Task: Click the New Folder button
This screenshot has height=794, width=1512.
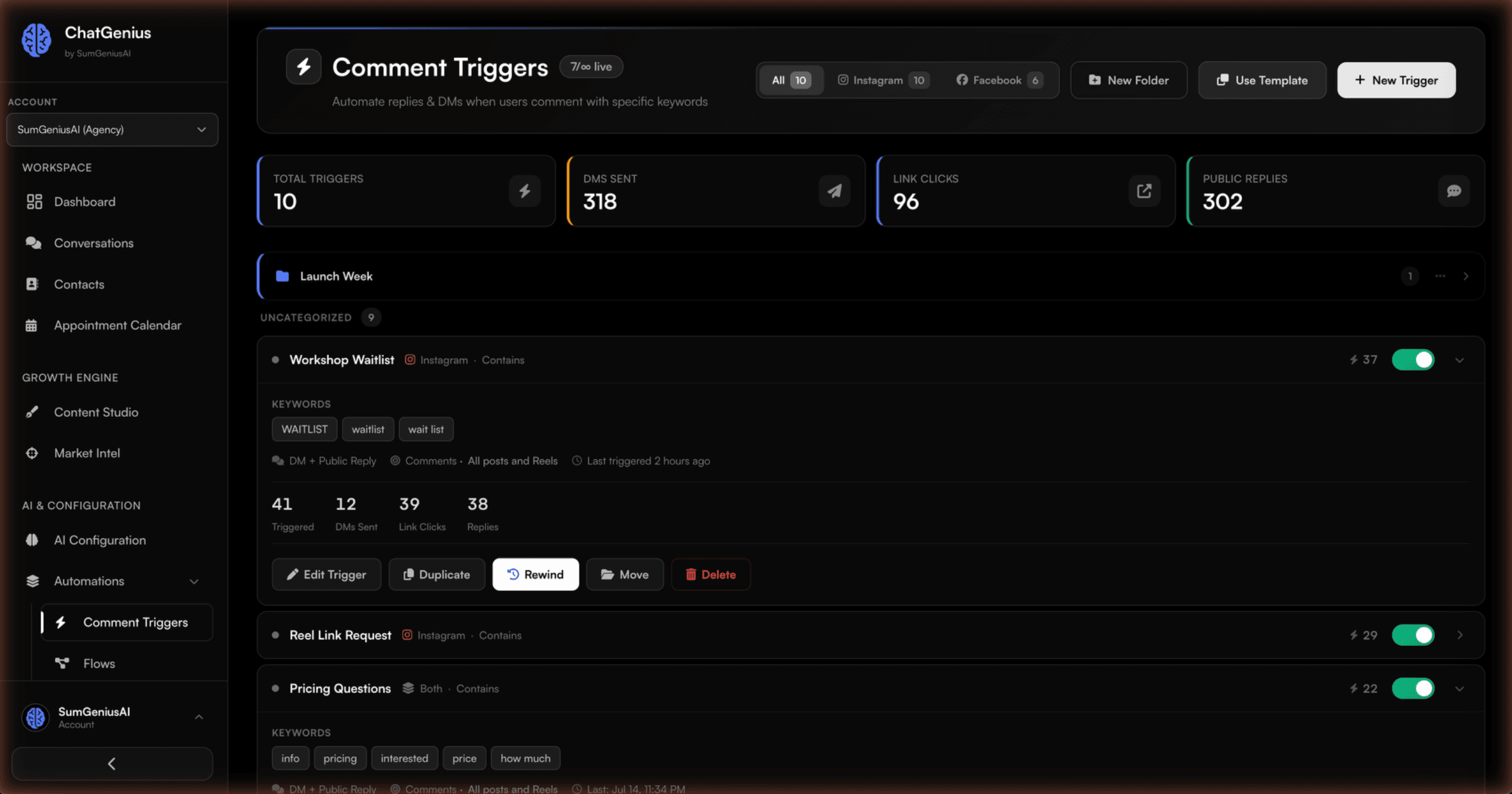Action: [x=1129, y=80]
